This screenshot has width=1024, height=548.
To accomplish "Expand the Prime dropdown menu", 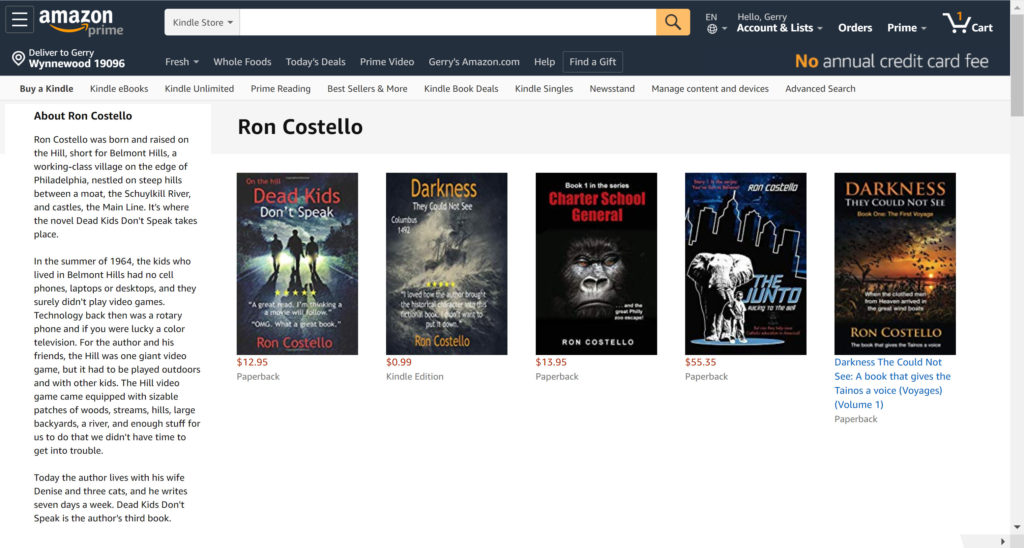I will [906, 28].
